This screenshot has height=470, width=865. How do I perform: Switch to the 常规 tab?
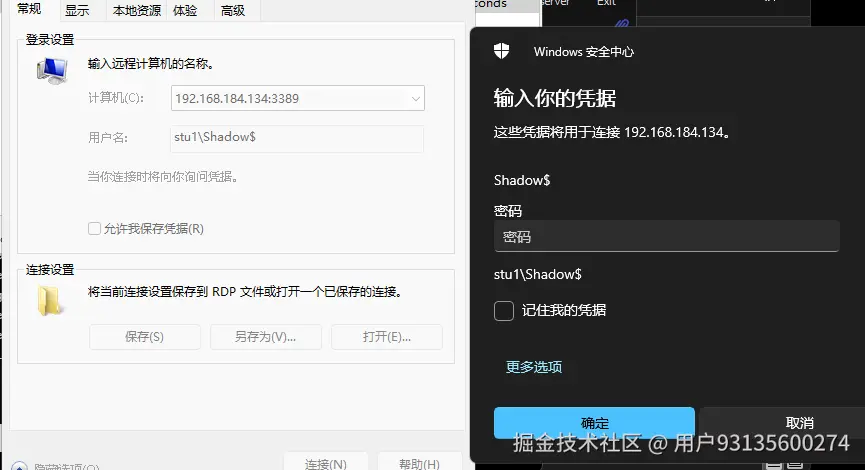29,9
